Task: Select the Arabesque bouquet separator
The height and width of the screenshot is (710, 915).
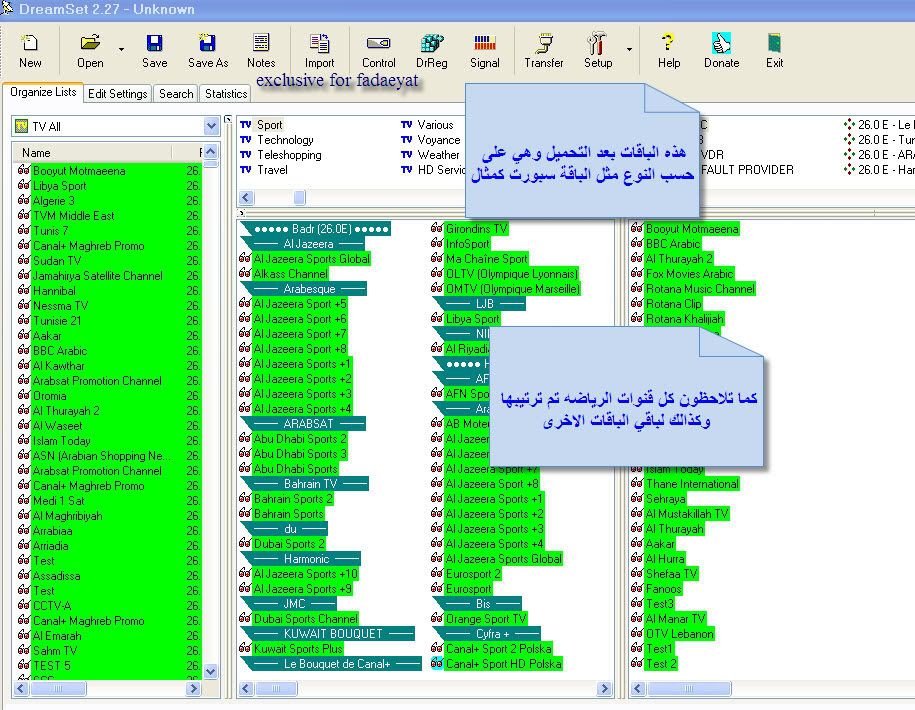Action: [x=303, y=289]
